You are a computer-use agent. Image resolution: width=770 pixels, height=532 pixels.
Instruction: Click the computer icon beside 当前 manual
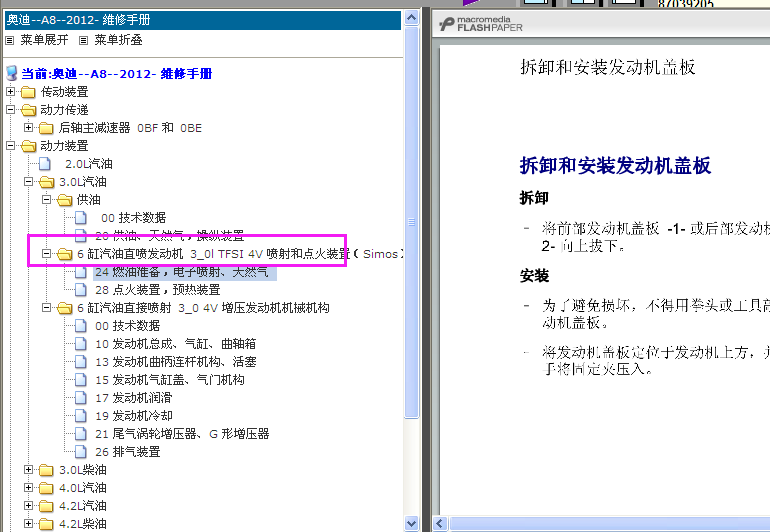(x=12, y=74)
